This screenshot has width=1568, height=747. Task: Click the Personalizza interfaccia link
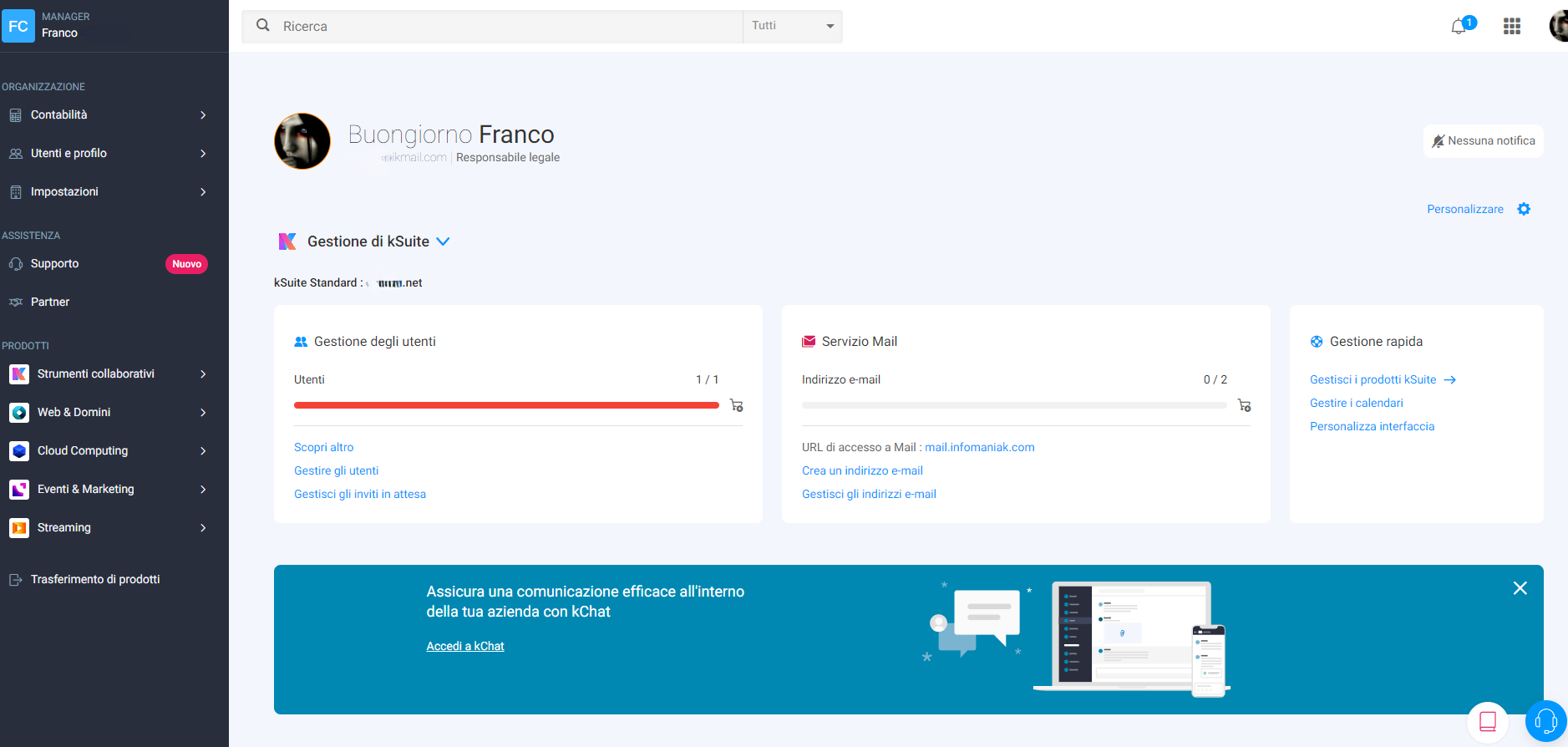(x=1372, y=426)
